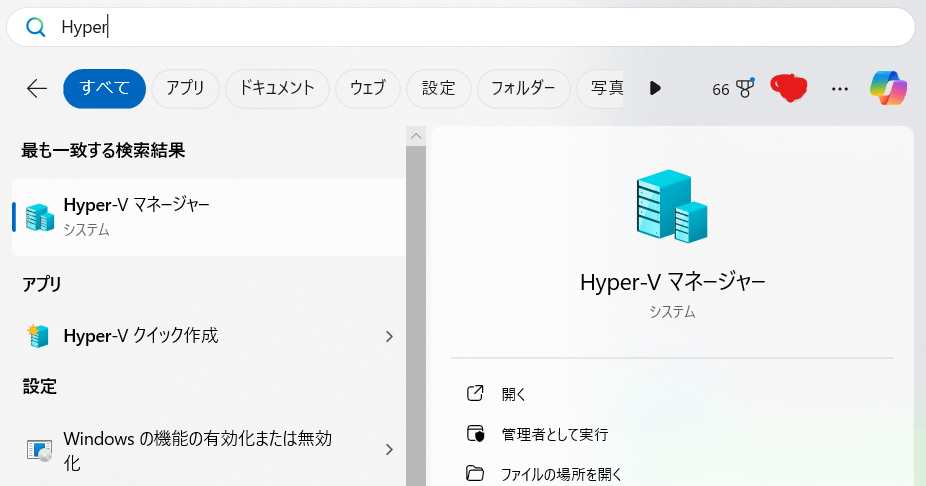
Task: Switch to the 写真 filter tab
Action: [x=602, y=89]
